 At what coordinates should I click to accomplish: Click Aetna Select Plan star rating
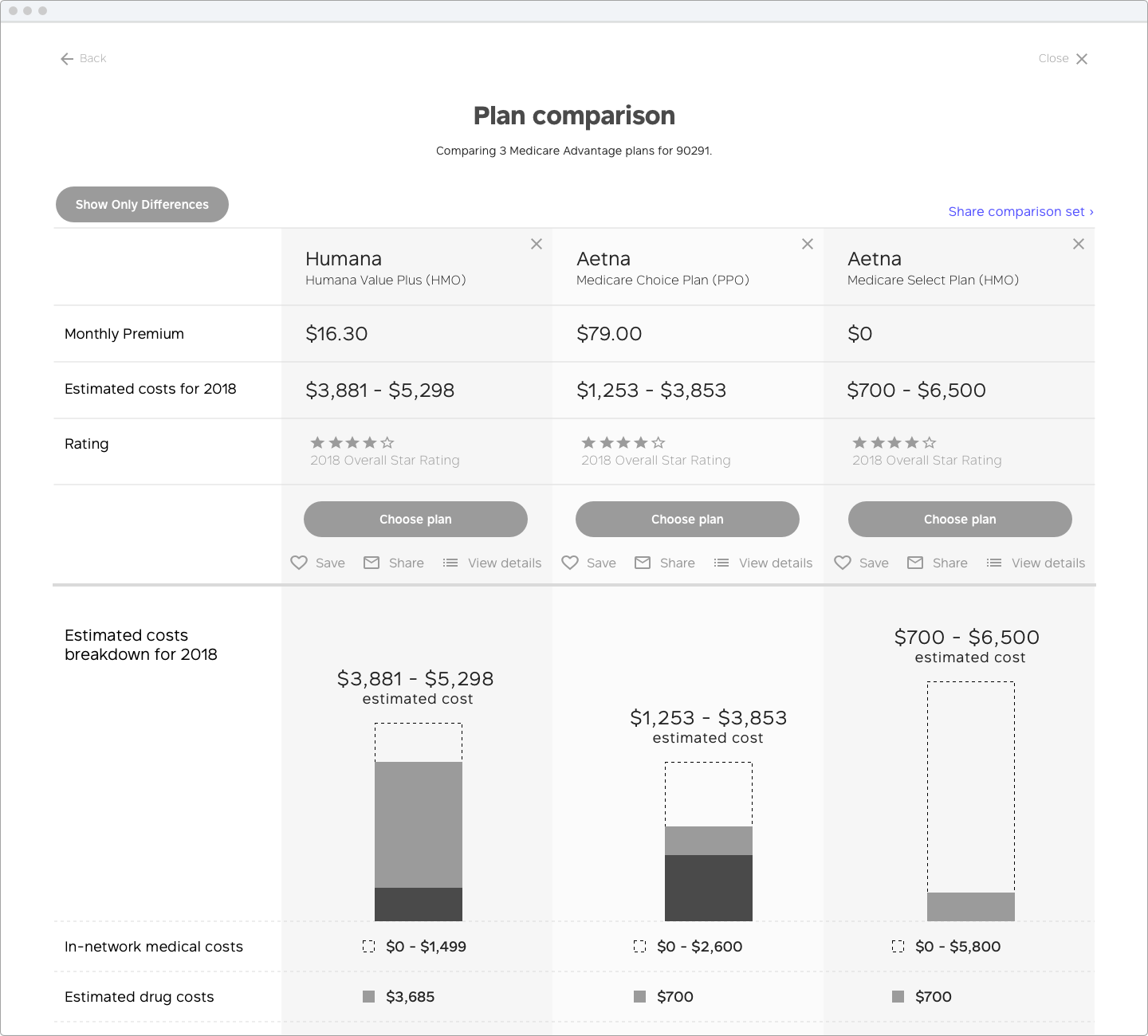coord(894,442)
